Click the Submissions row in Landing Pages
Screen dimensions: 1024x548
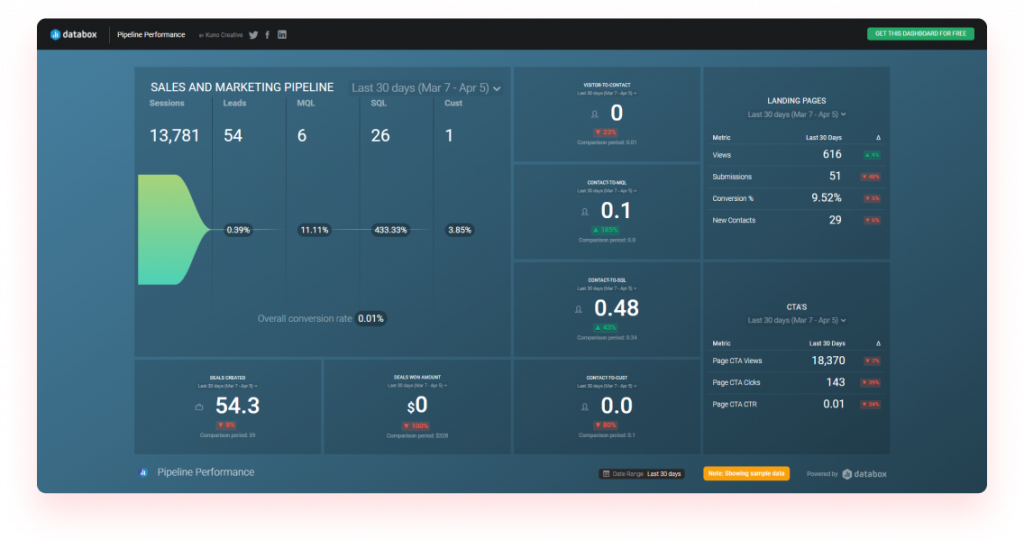(x=796, y=177)
